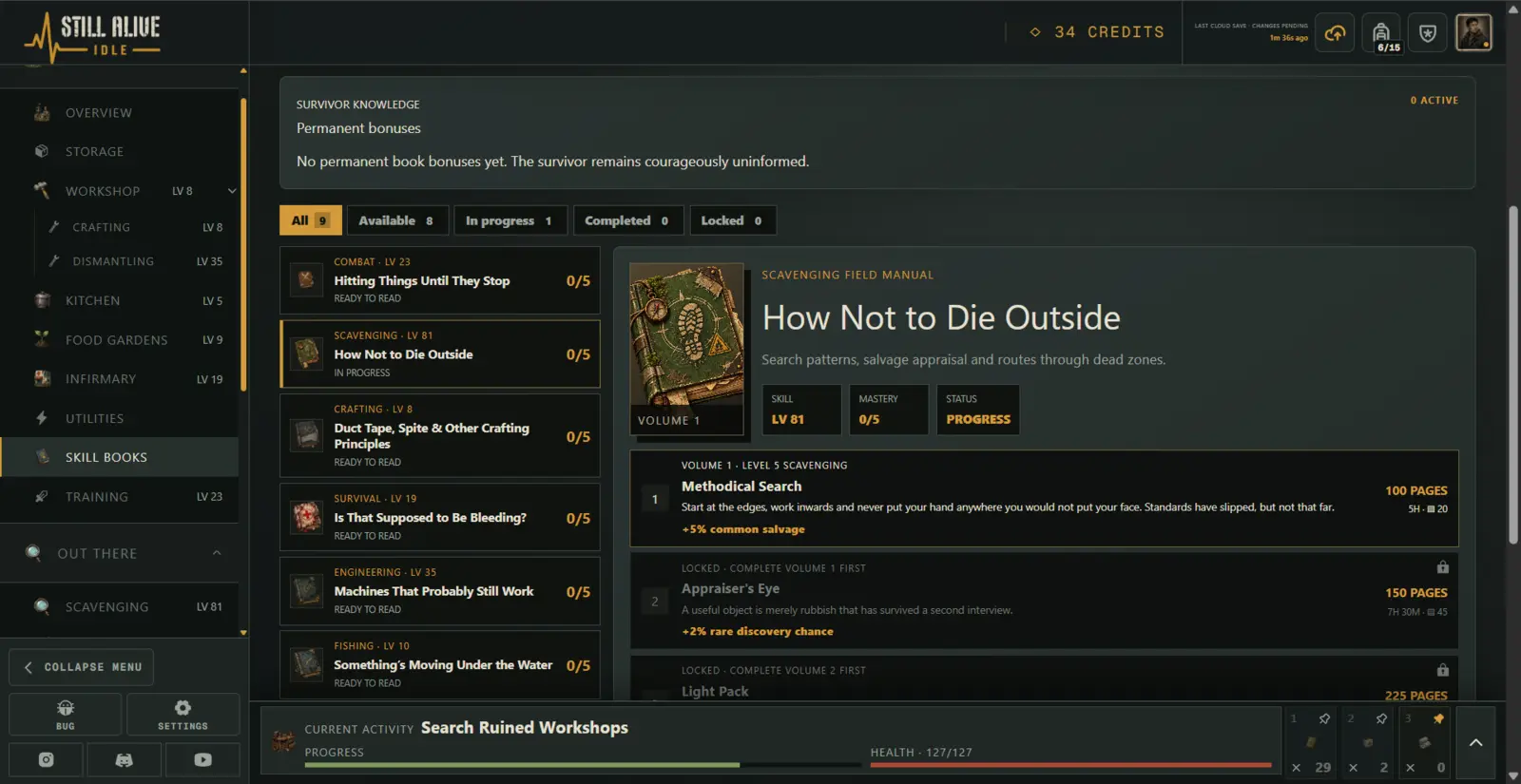Image resolution: width=1521 pixels, height=784 pixels.
Task: Open Food Gardens page
Action: (x=120, y=340)
